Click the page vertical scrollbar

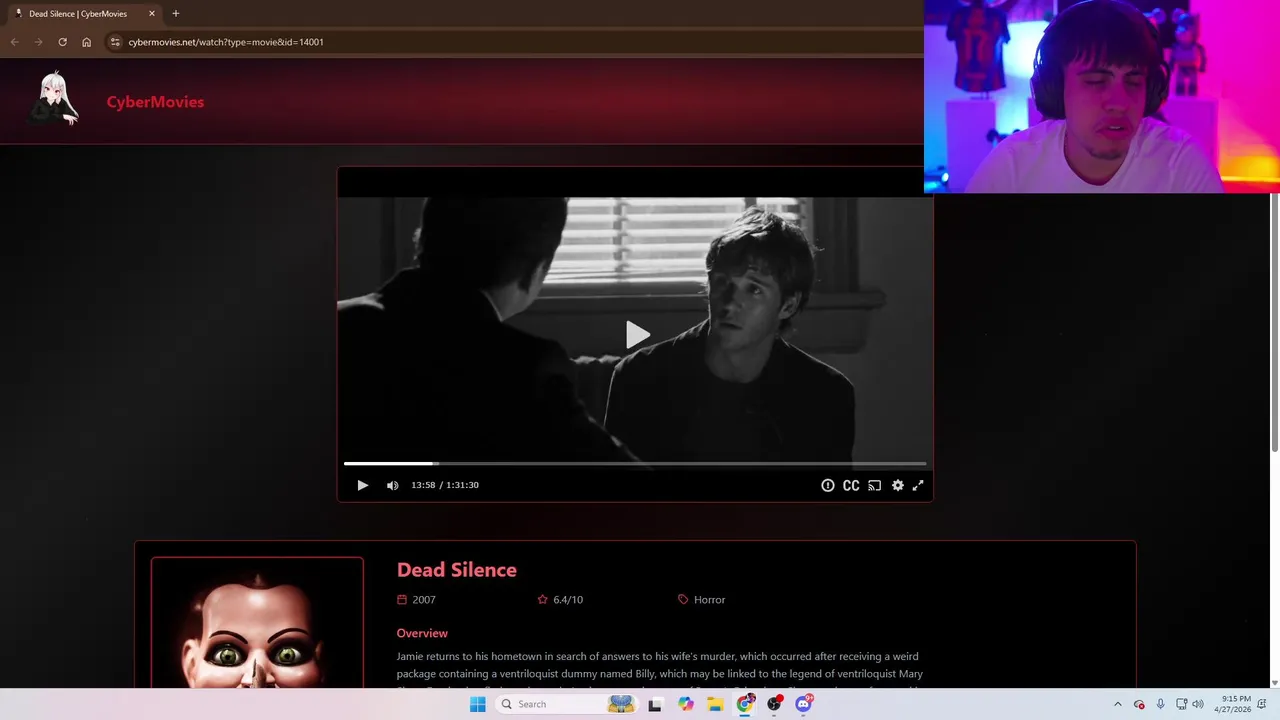point(1274,322)
